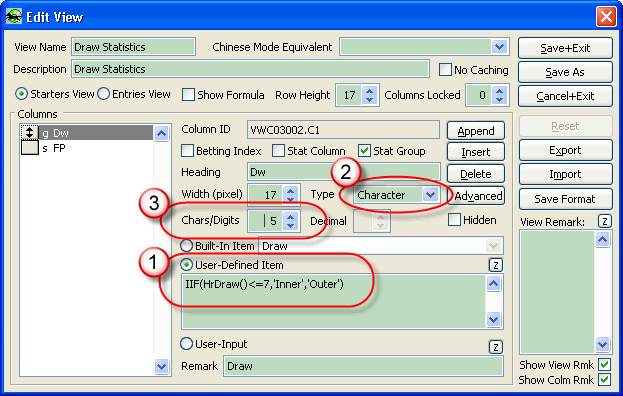The image size is (623, 396).
Task: Increase the Columns Locked value
Action: coord(499,91)
